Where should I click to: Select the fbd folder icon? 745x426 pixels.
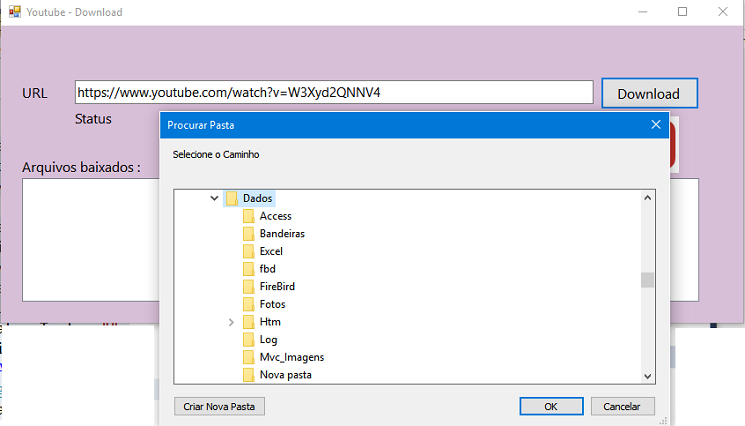click(248, 269)
